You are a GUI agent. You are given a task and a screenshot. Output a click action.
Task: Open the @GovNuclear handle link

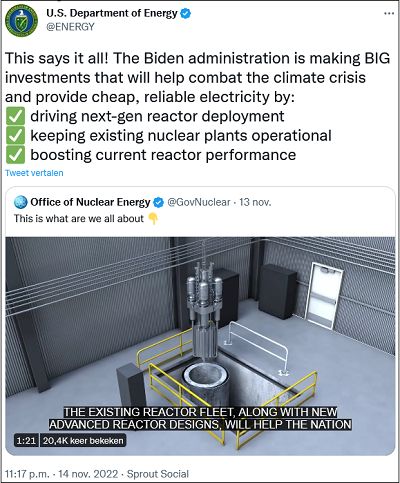point(199,202)
